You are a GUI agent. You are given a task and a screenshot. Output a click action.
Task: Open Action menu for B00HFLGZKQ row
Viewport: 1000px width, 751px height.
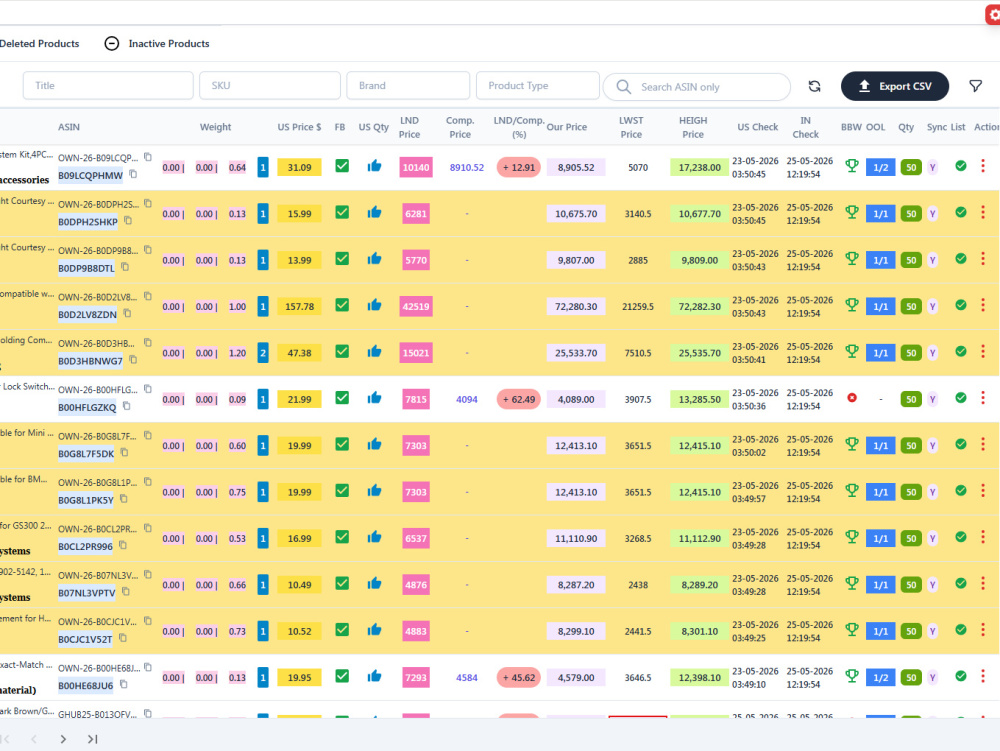coord(983,398)
